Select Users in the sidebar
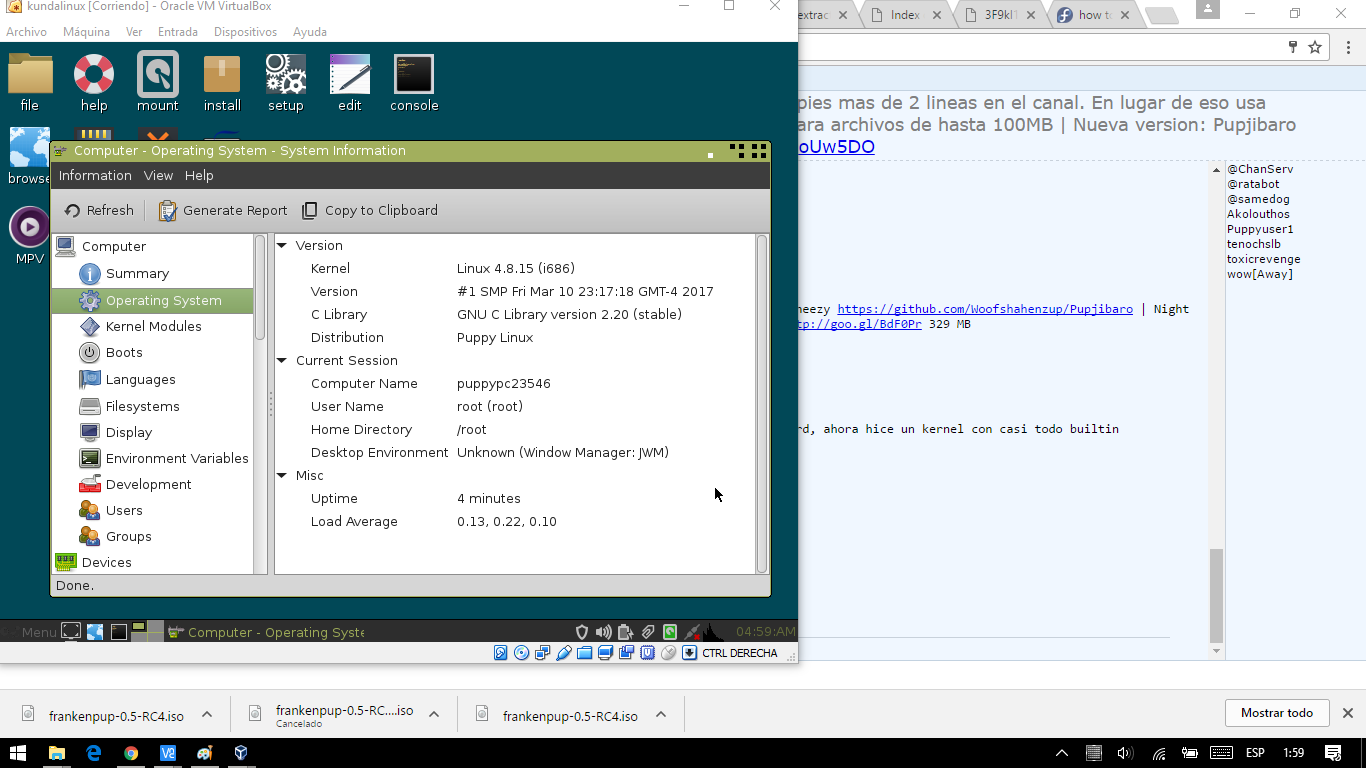The height and width of the screenshot is (768, 1366). click(x=124, y=510)
